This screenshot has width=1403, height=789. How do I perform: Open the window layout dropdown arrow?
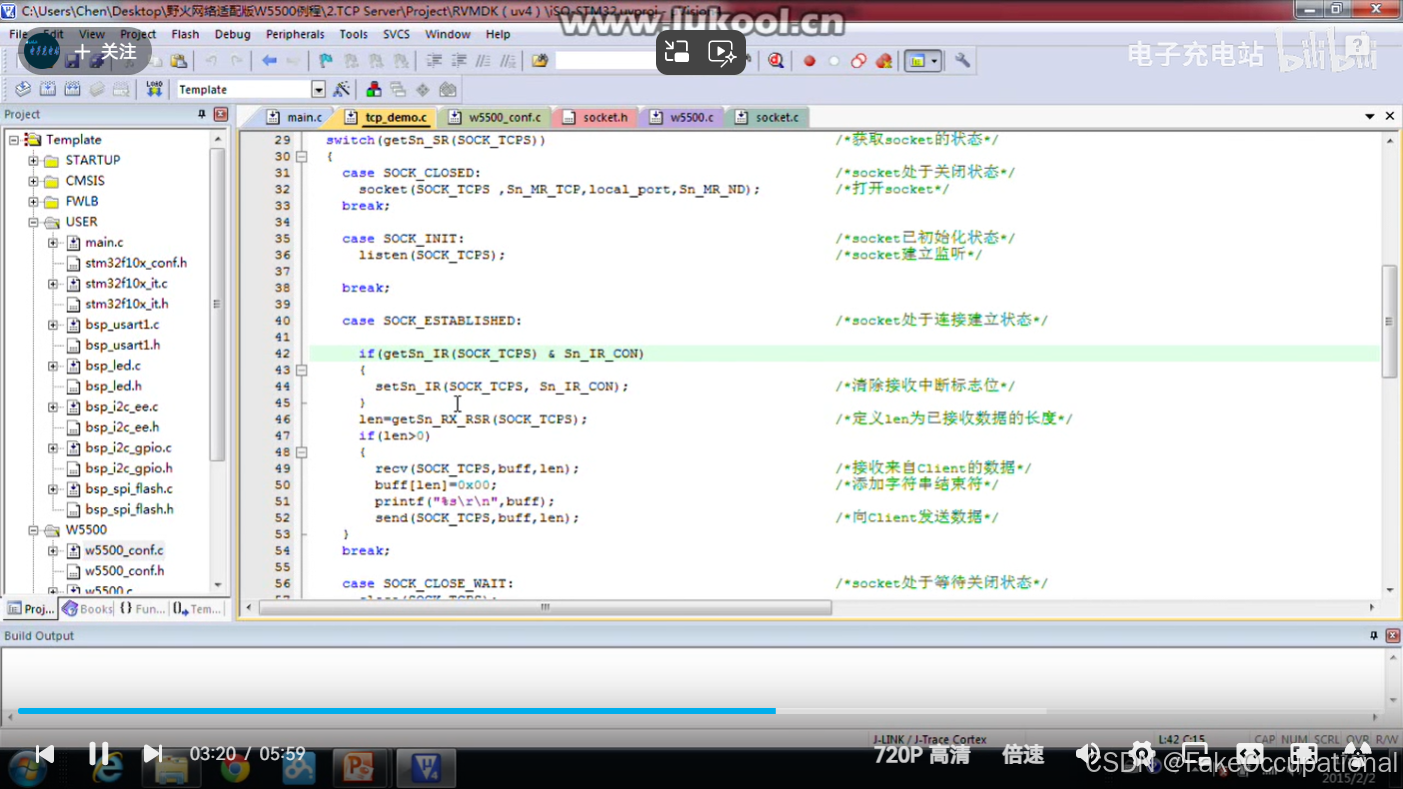click(x=934, y=61)
